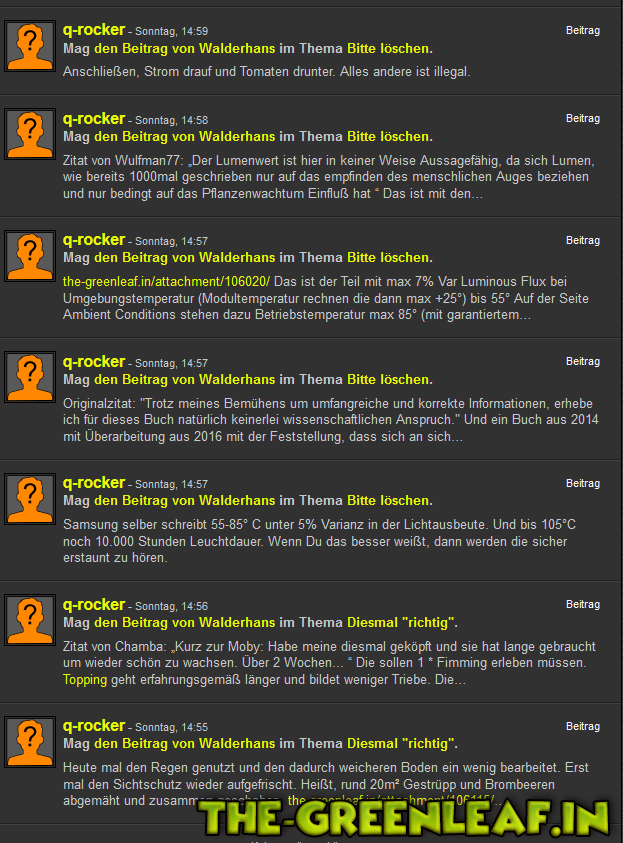Viewport: 623px width, 843px height.
Task: Open the-greenleaf.in/attachment/106020 link
Action: click(x=166, y=282)
